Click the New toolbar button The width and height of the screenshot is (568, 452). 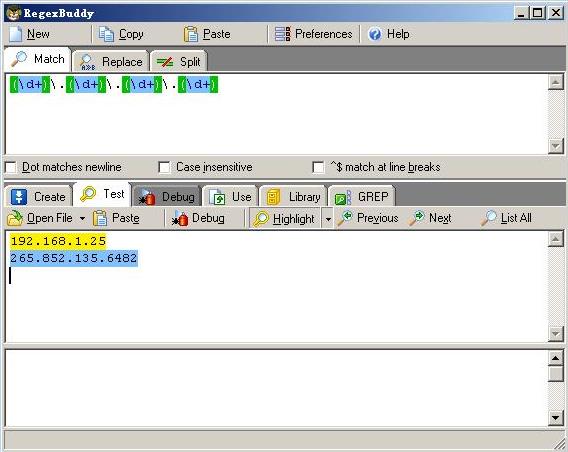click(x=30, y=34)
